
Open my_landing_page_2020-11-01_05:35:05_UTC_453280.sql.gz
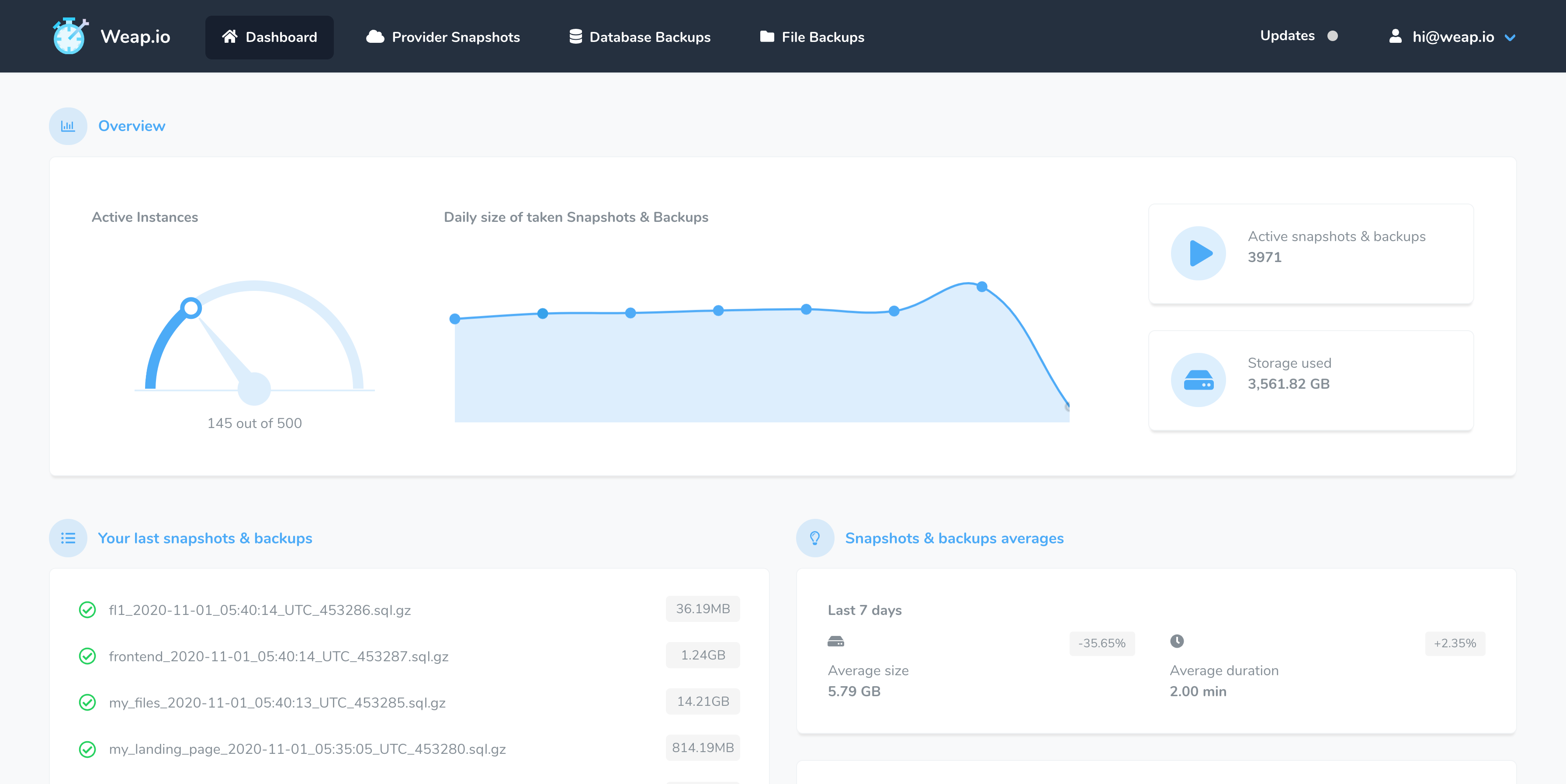pyautogui.click(x=307, y=749)
